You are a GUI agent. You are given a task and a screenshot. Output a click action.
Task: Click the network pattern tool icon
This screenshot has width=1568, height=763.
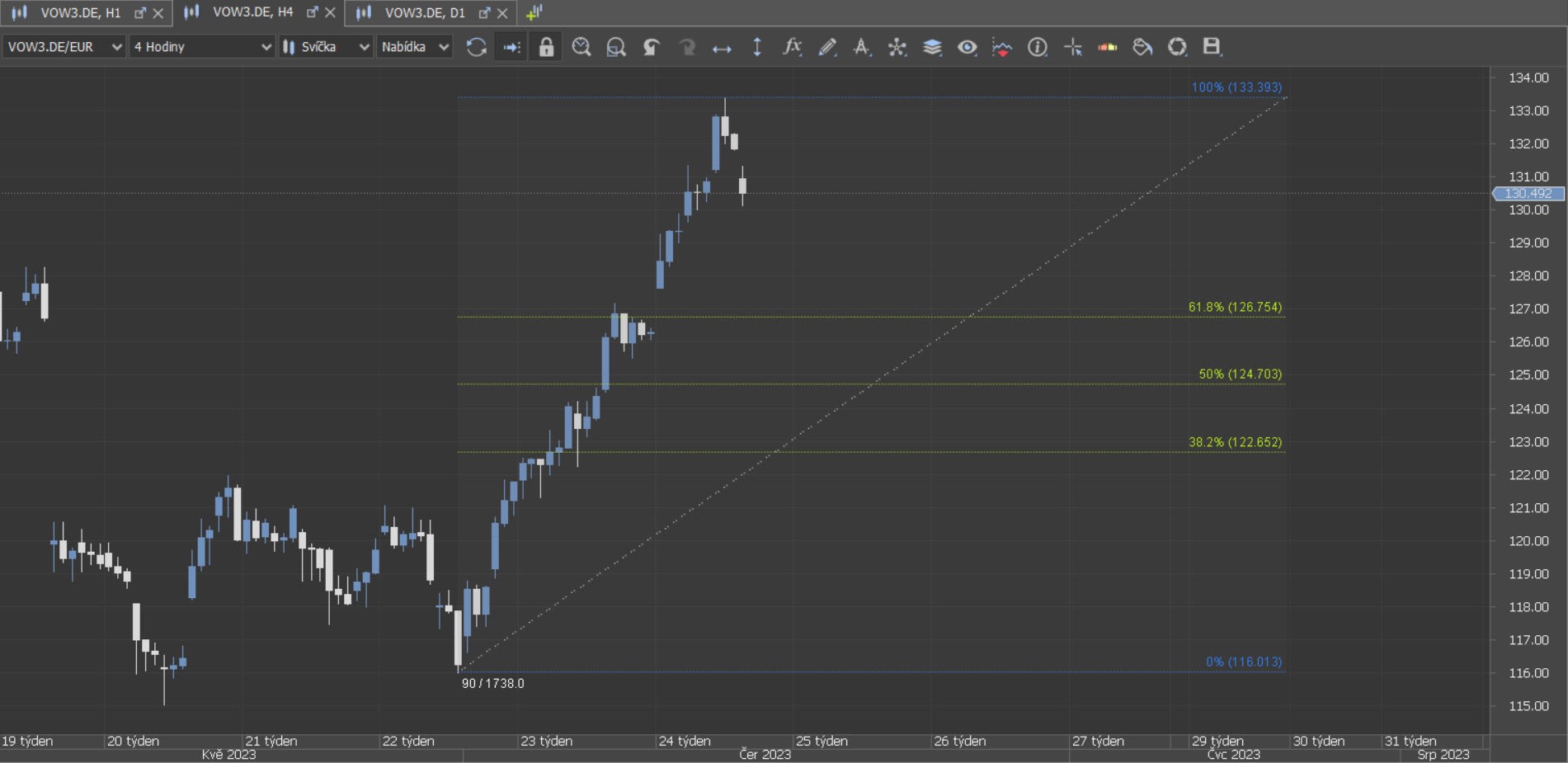point(897,47)
